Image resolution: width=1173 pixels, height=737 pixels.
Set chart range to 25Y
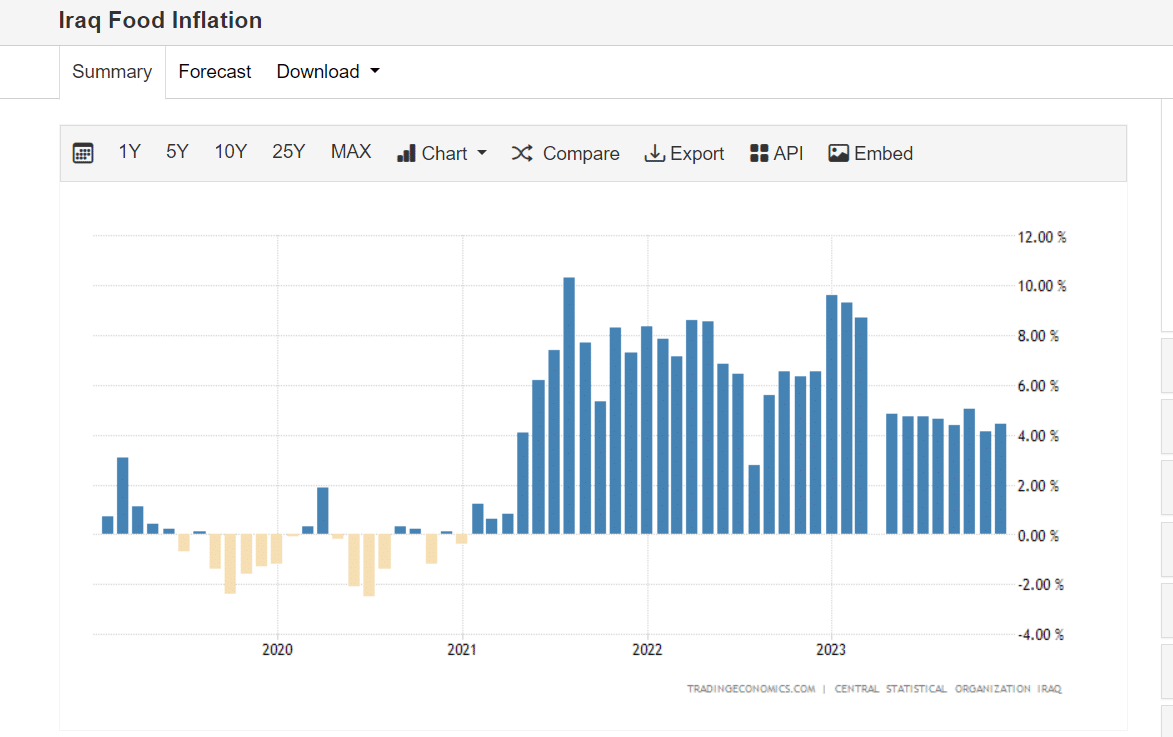288,152
